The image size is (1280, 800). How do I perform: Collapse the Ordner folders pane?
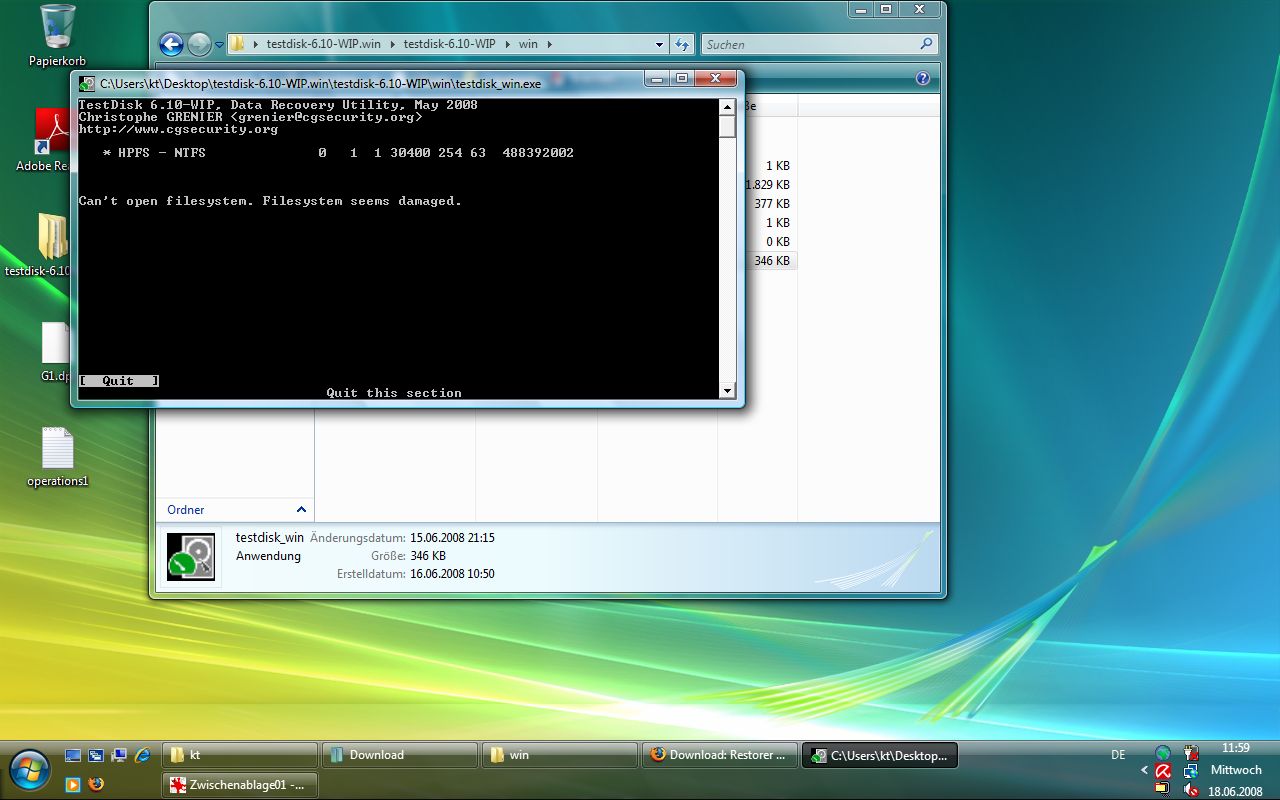(x=301, y=509)
